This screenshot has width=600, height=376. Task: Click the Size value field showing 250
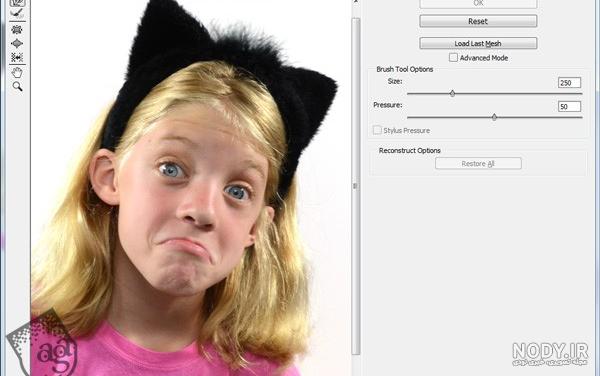569,83
